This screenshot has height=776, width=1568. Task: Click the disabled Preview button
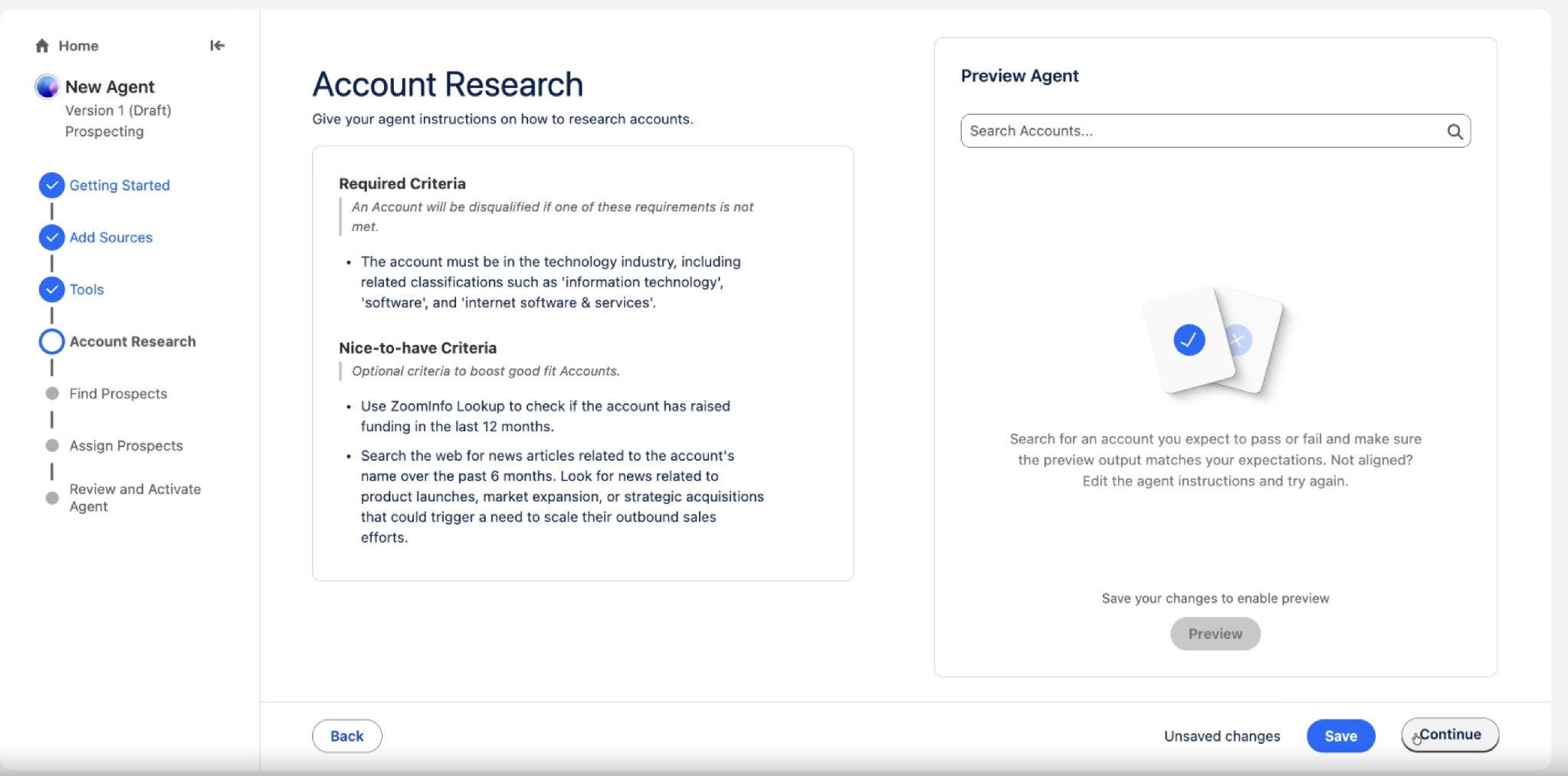pos(1215,634)
